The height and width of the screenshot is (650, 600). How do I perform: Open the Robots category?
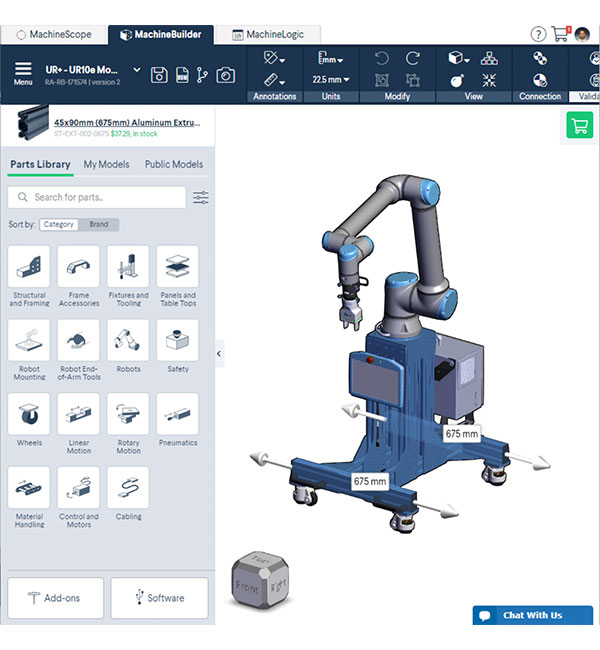(x=128, y=346)
